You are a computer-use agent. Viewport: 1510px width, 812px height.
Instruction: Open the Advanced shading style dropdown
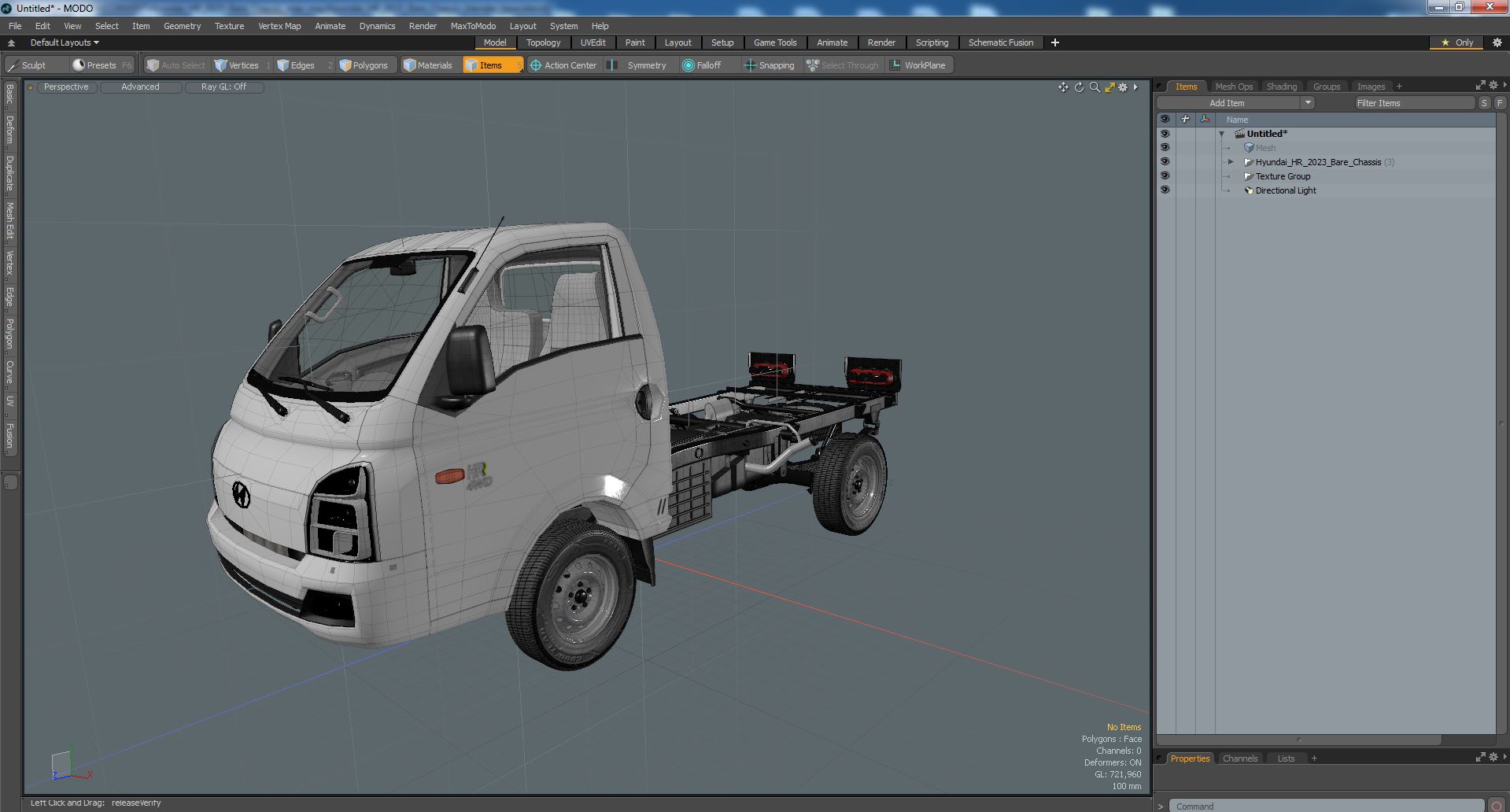140,87
